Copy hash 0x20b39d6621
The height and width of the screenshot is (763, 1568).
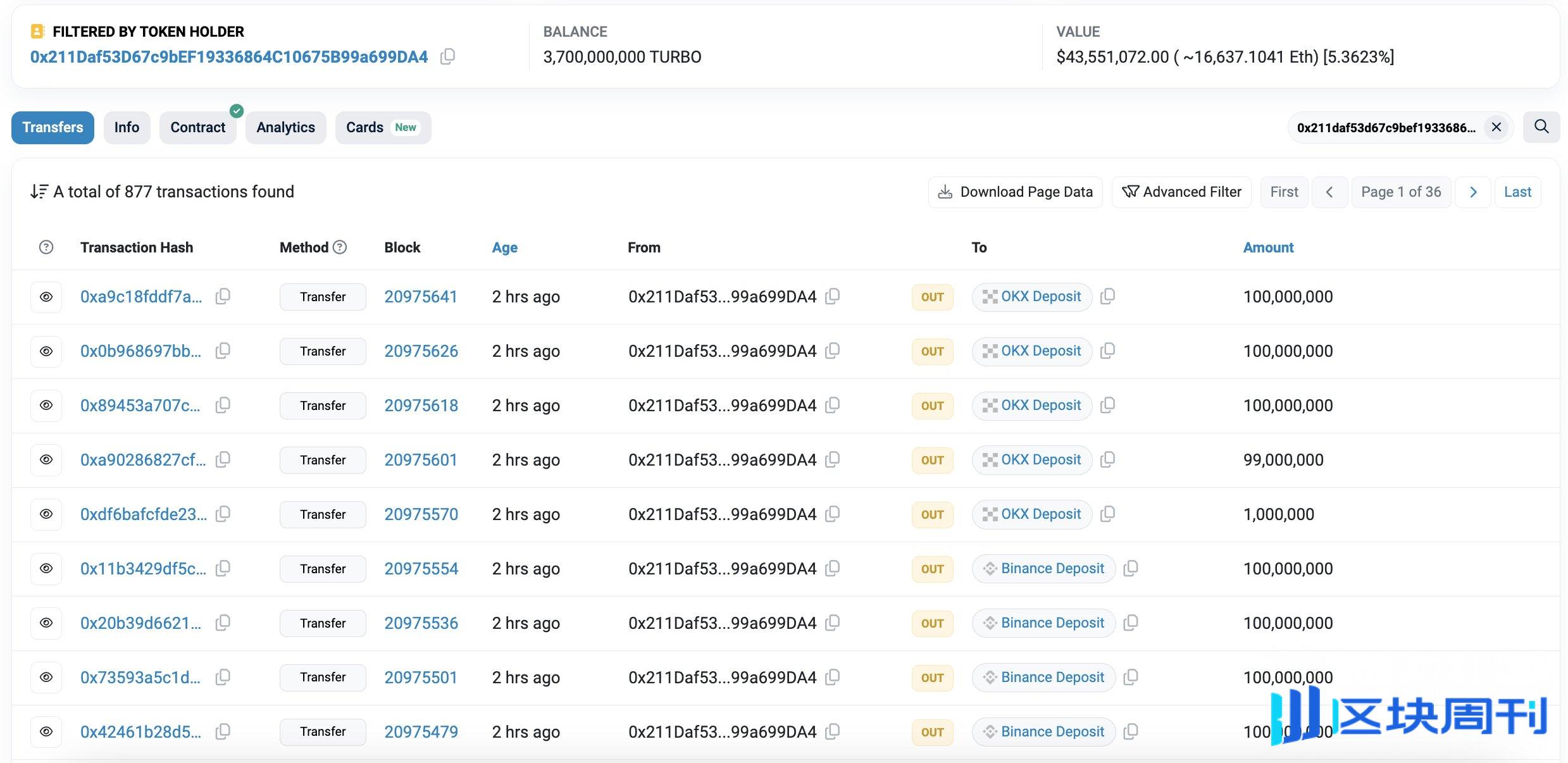click(x=223, y=623)
